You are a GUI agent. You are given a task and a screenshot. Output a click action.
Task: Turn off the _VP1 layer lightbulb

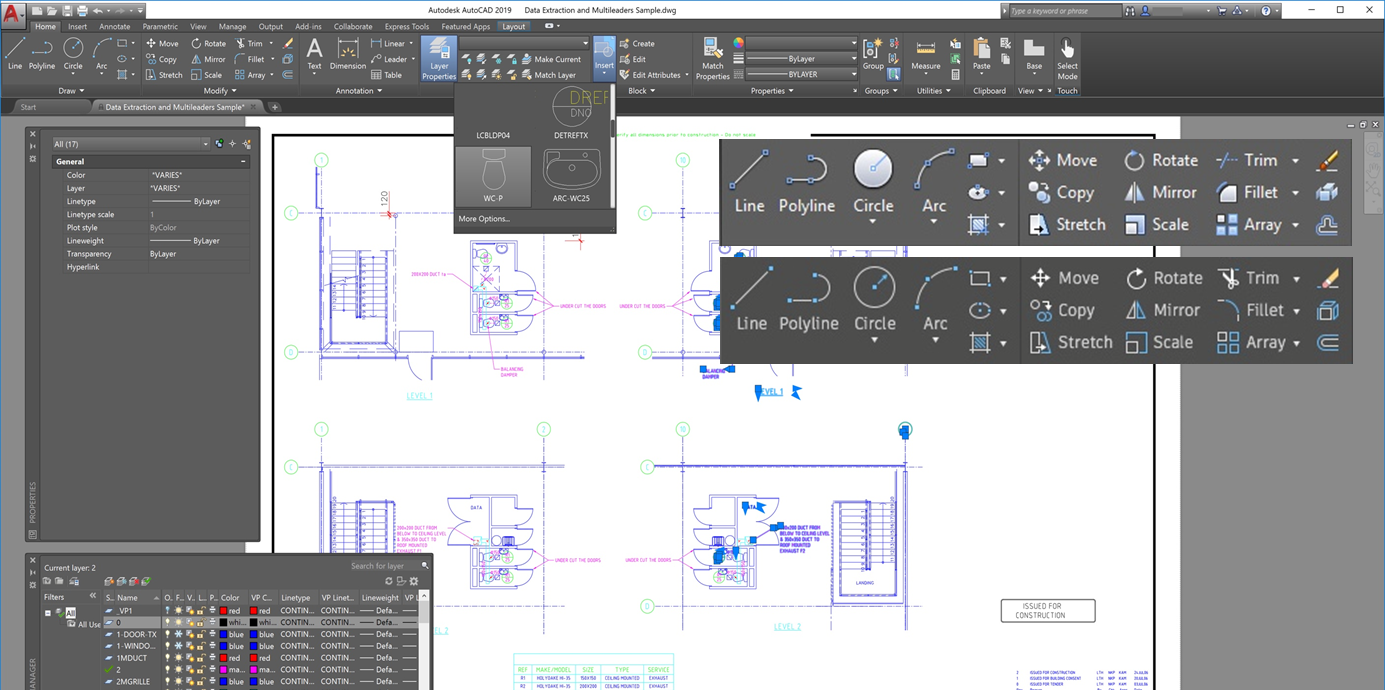(168, 611)
